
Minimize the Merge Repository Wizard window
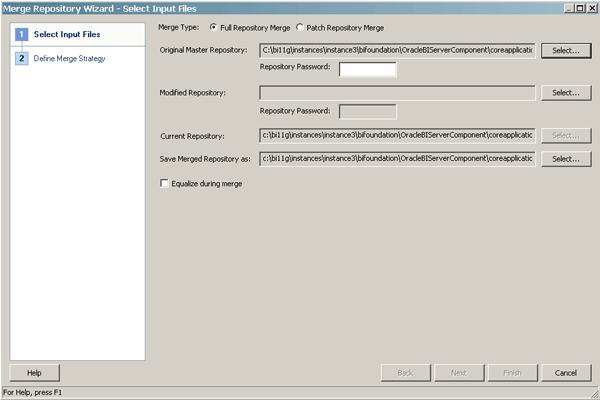(x=568, y=8)
